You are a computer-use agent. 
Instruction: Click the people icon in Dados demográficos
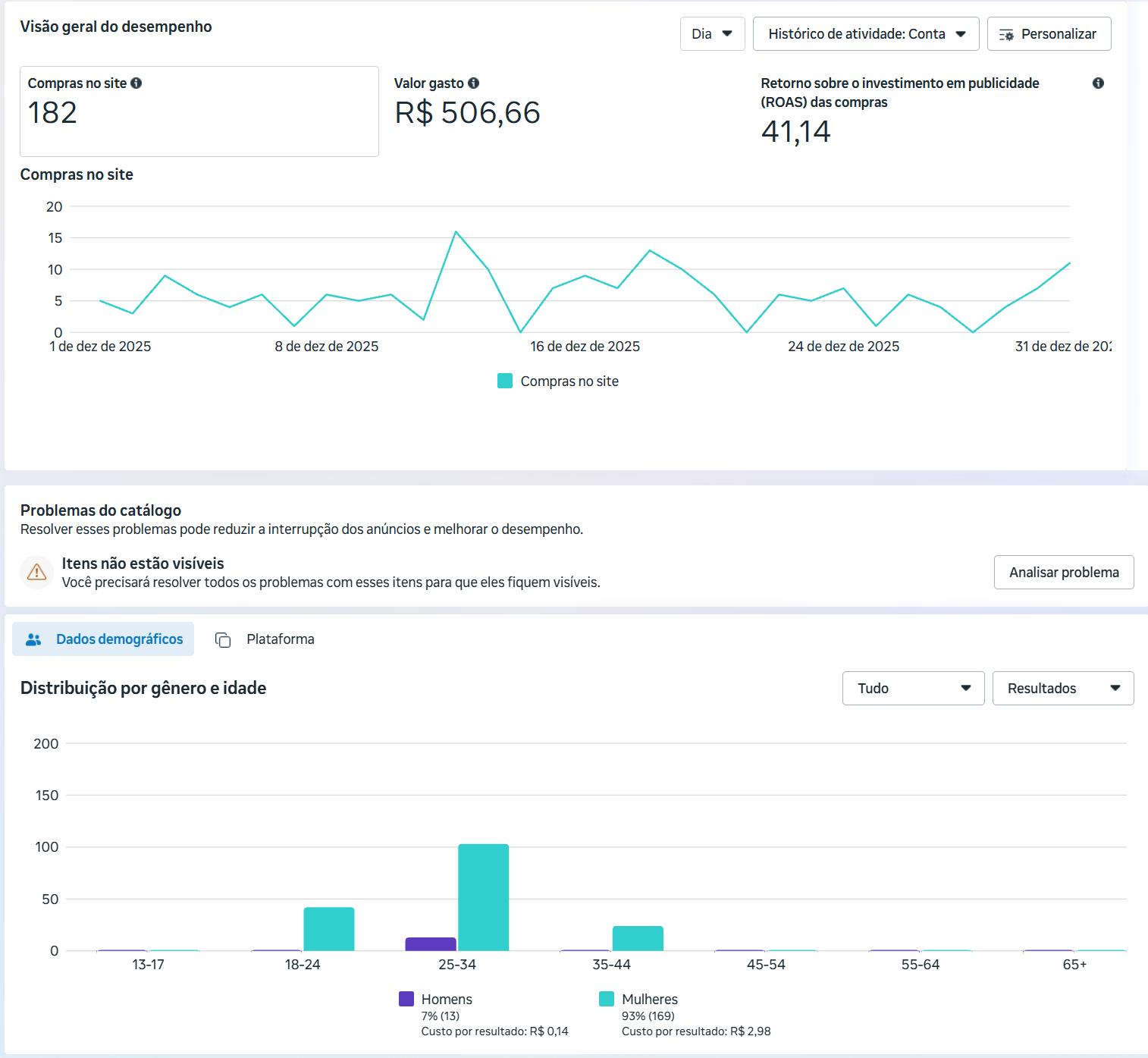(x=33, y=639)
